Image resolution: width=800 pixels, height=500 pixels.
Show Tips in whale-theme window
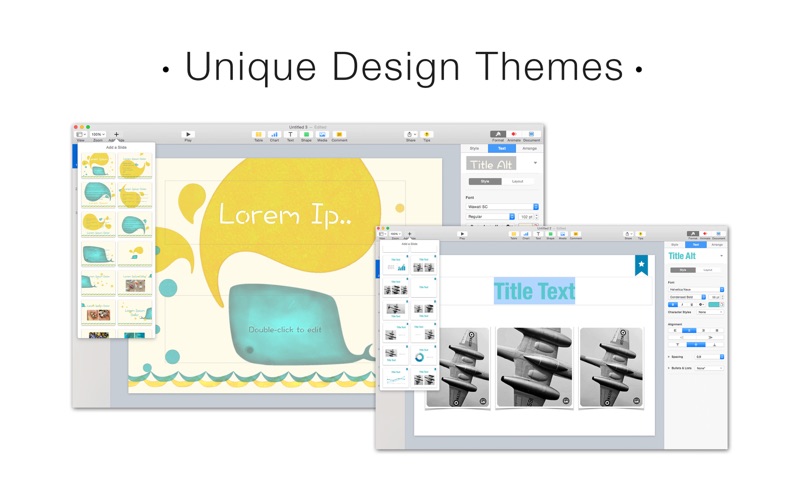click(x=427, y=135)
